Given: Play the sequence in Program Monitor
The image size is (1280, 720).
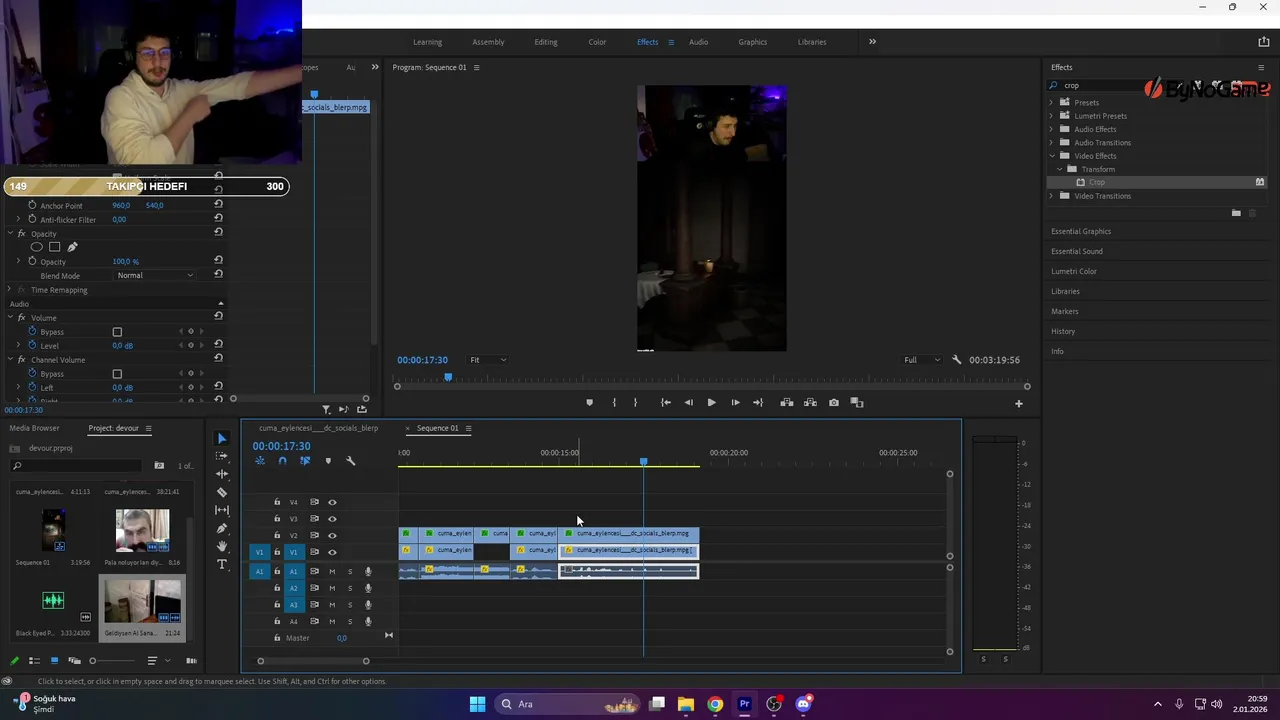Looking at the screenshot, I should point(711,403).
